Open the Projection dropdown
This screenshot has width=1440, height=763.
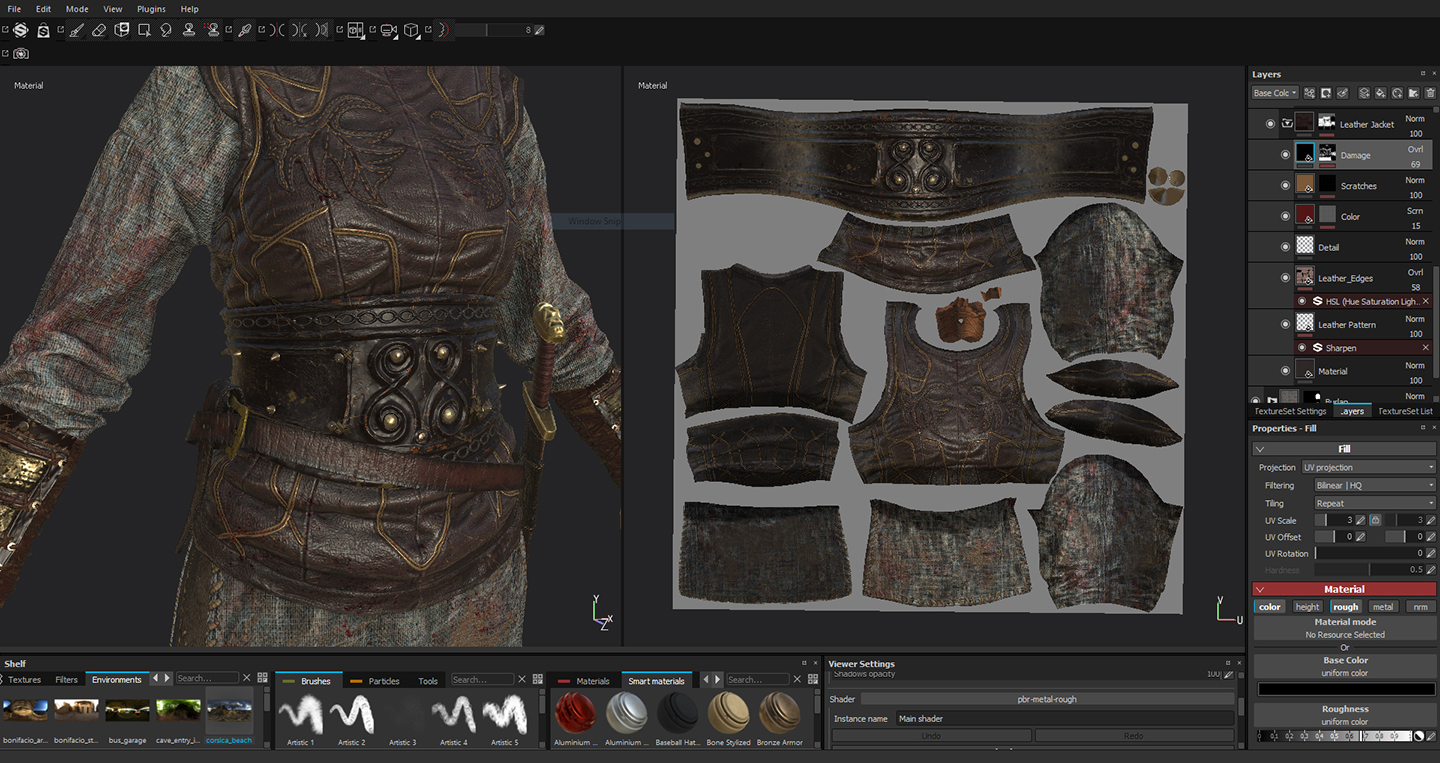click(1368, 467)
